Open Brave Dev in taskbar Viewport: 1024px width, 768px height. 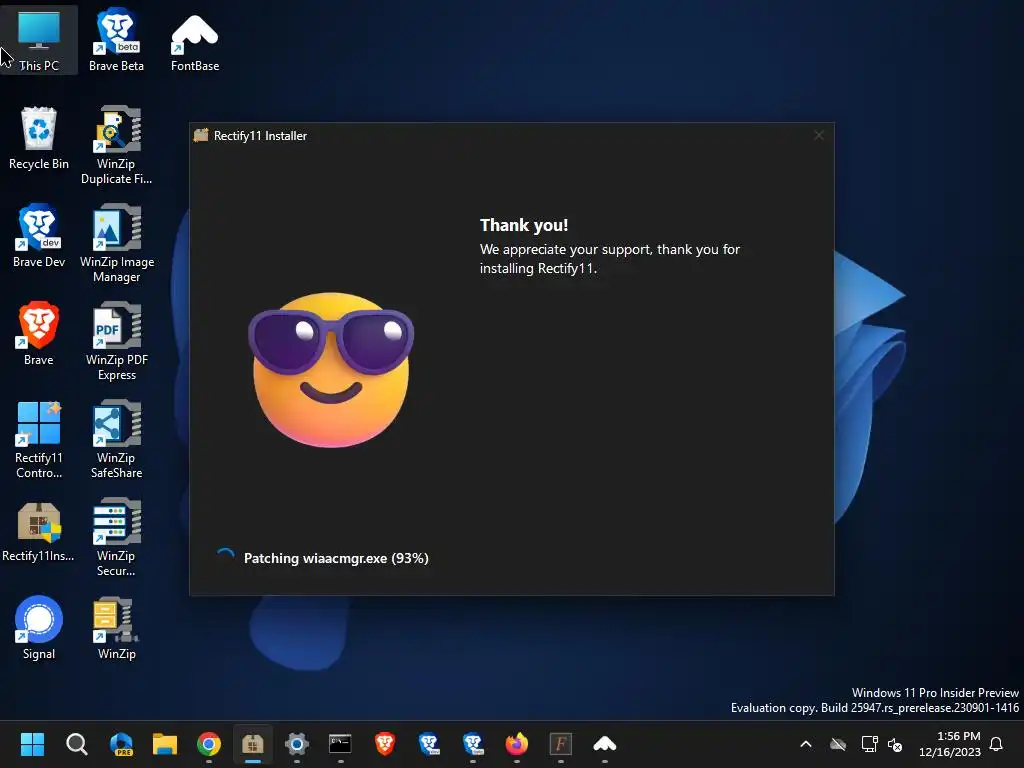(429, 744)
